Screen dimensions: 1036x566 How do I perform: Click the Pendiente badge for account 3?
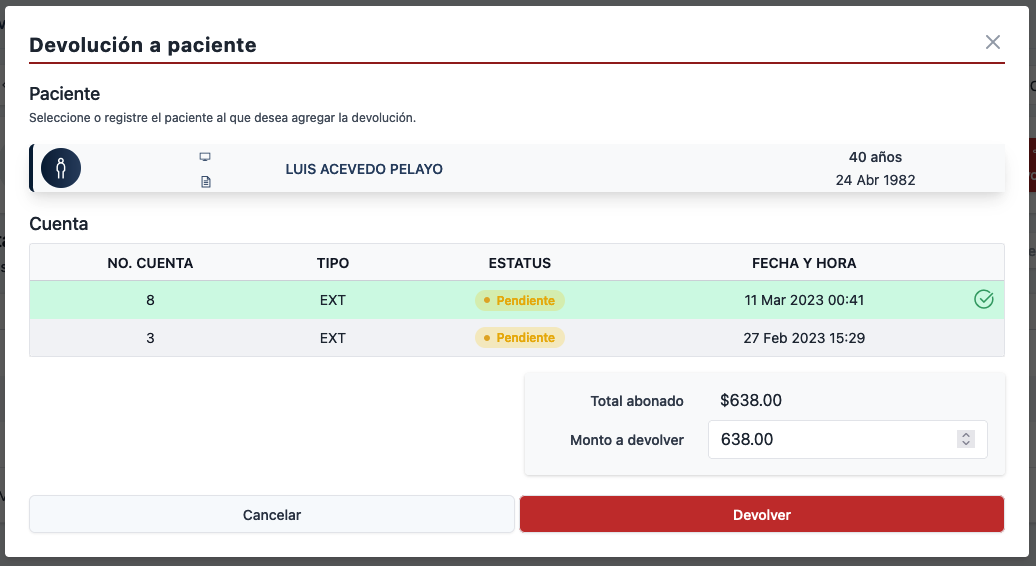(x=520, y=338)
